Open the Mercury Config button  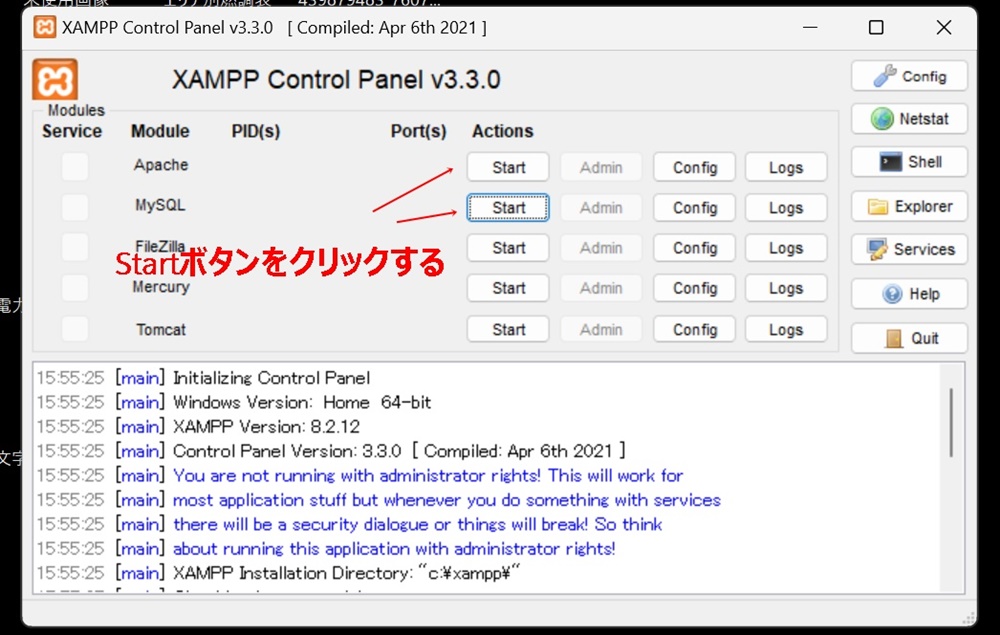click(x=695, y=288)
